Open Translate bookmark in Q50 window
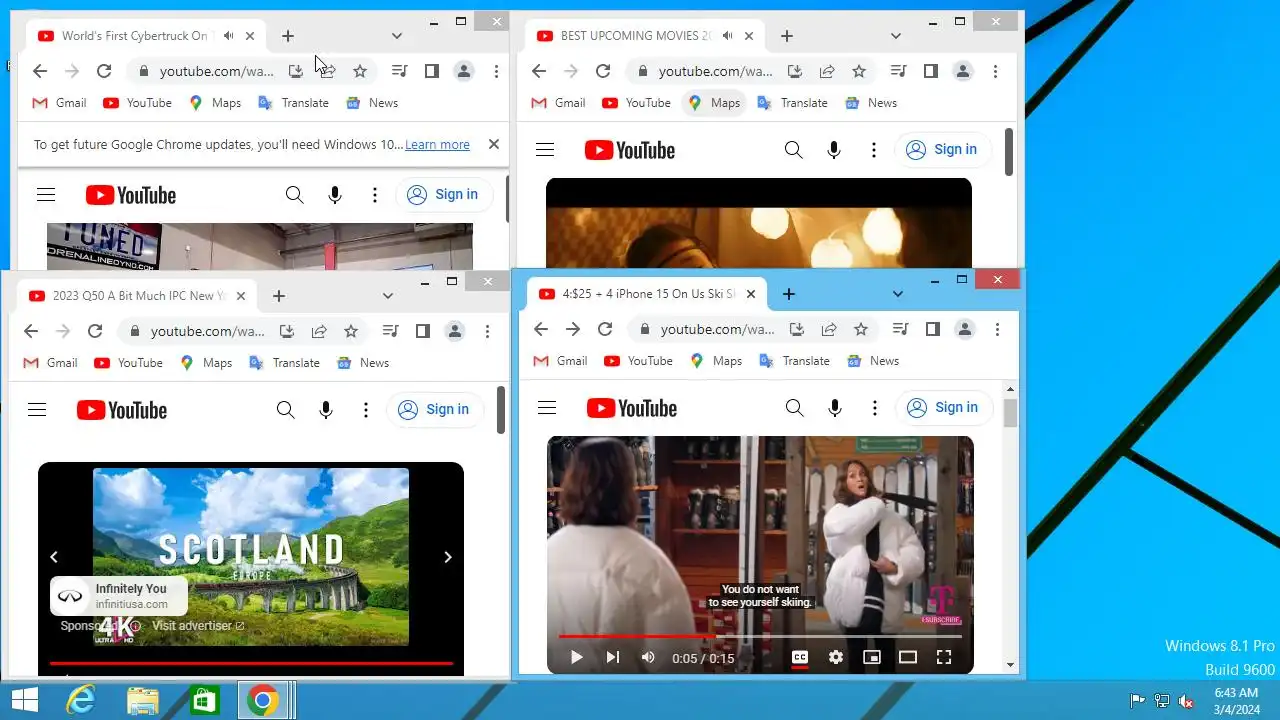 [286, 363]
